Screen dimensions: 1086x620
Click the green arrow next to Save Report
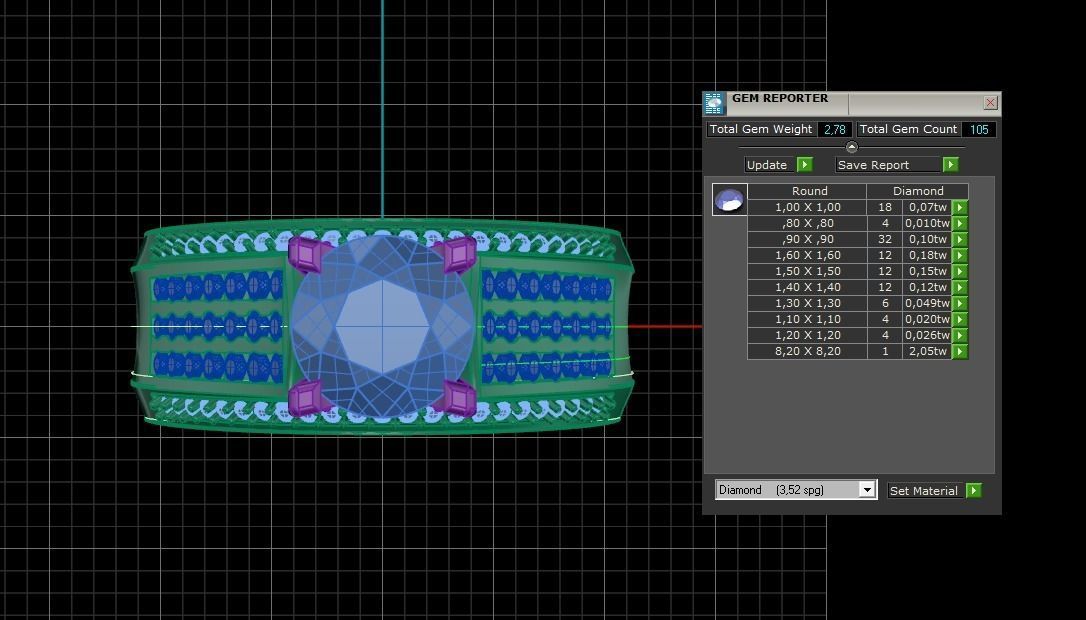click(x=950, y=164)
